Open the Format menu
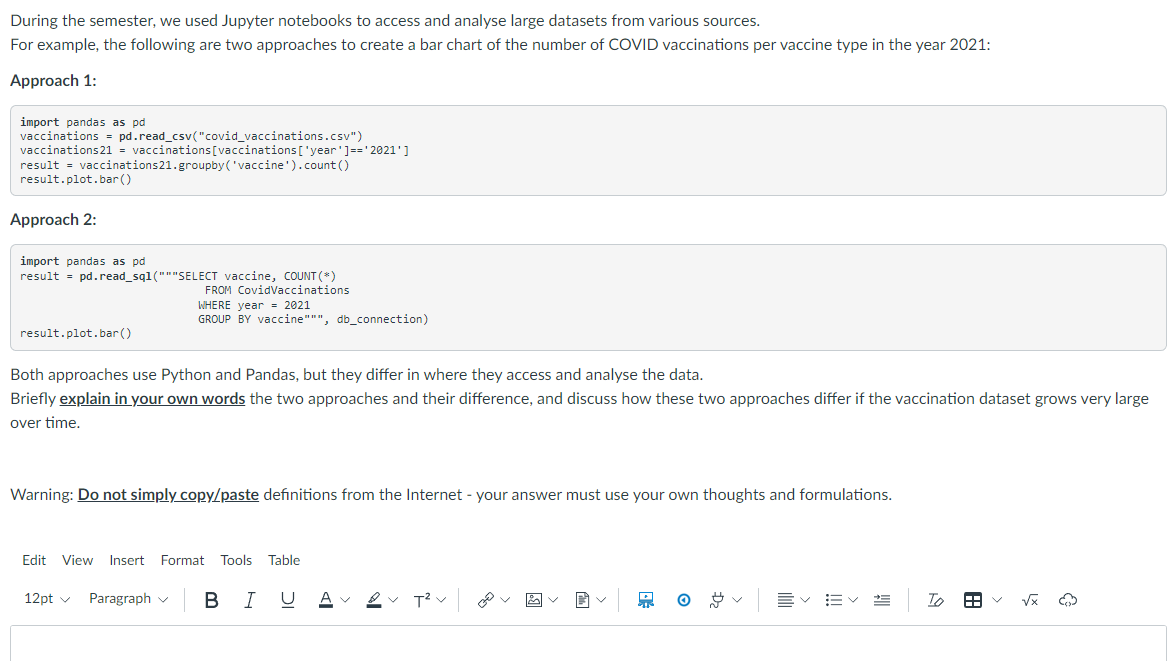 coord(182,560)
